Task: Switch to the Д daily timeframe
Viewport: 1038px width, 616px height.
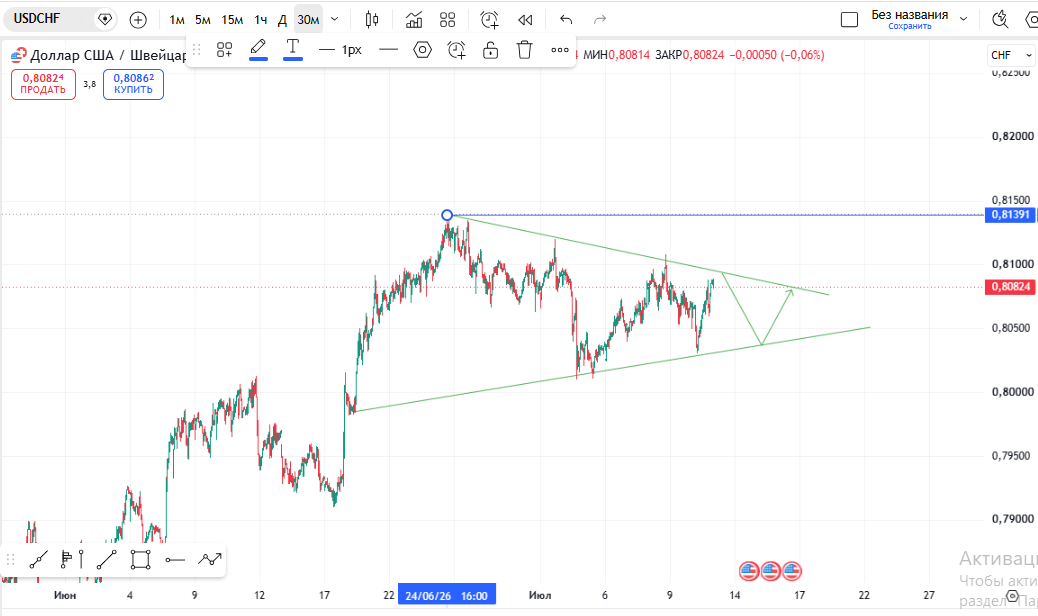Action: [282, 20]
